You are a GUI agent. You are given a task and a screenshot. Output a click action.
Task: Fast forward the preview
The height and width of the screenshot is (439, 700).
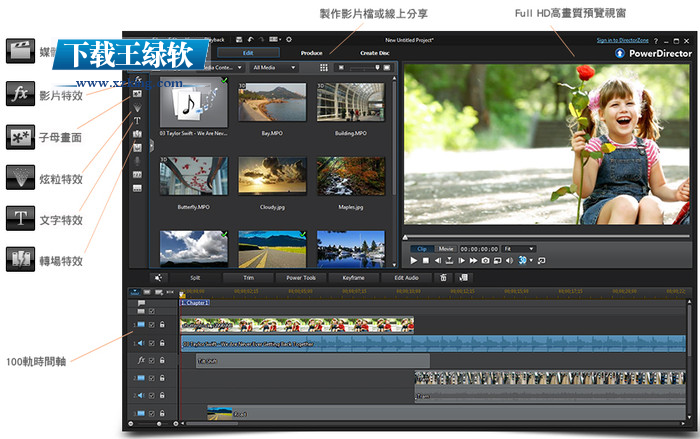pyautogui.click(x=474, y=260)
